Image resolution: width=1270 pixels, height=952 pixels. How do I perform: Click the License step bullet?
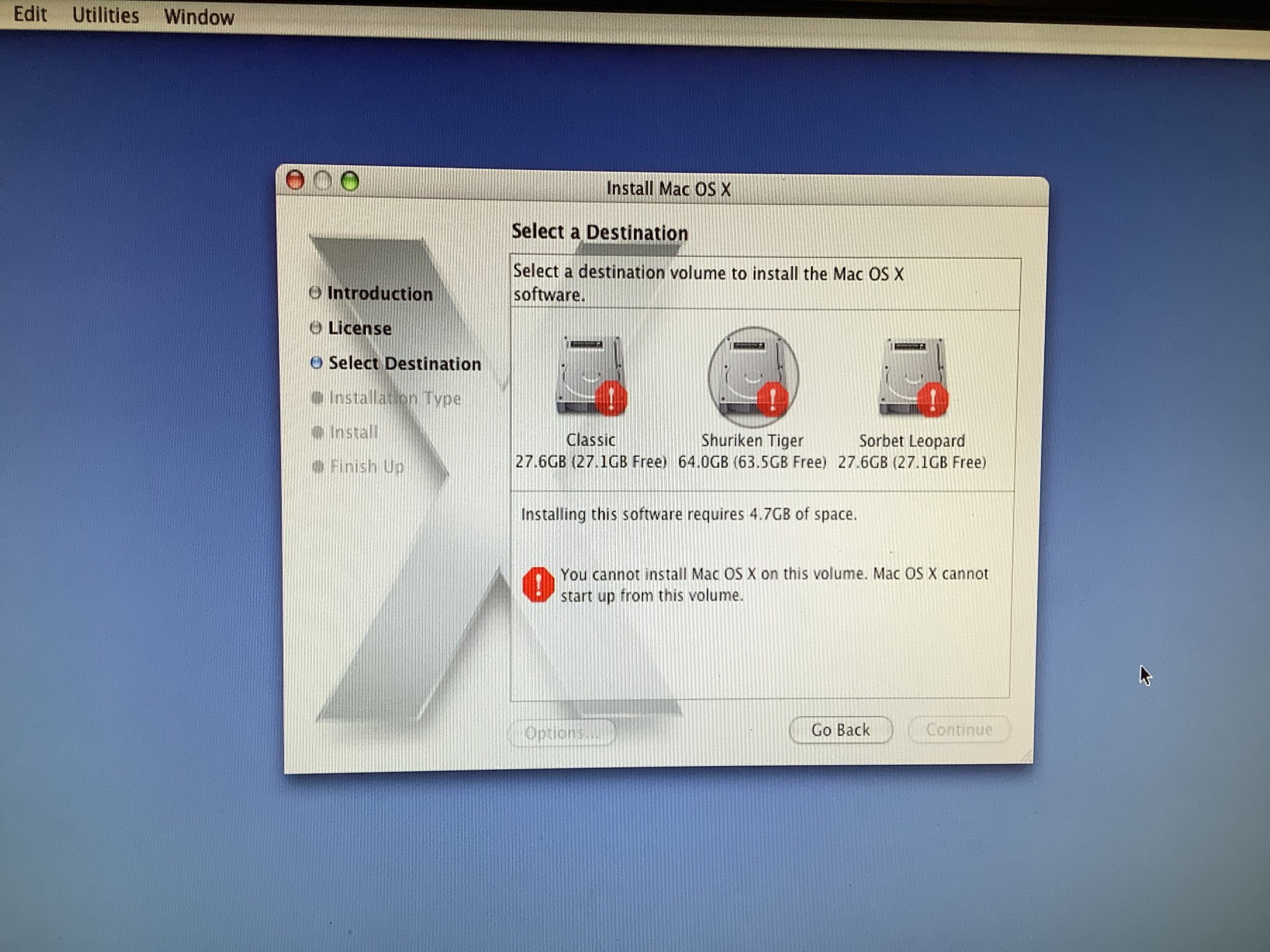click(316, 327)
